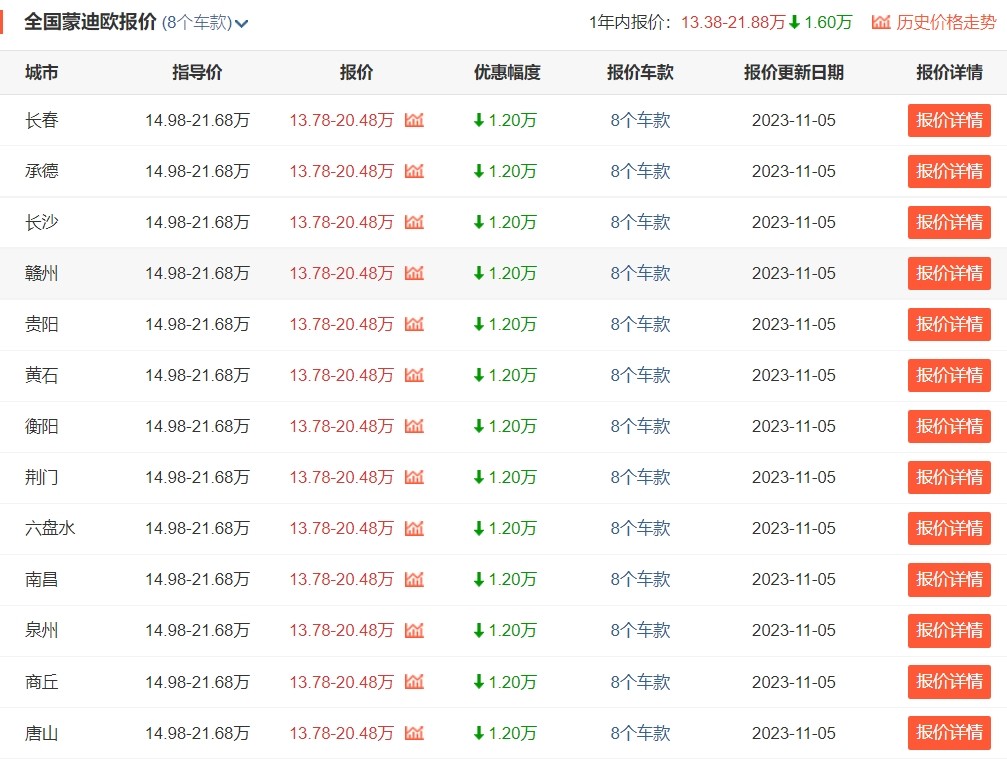Click the 优惠幅度 column header

[x=507, y=72]
